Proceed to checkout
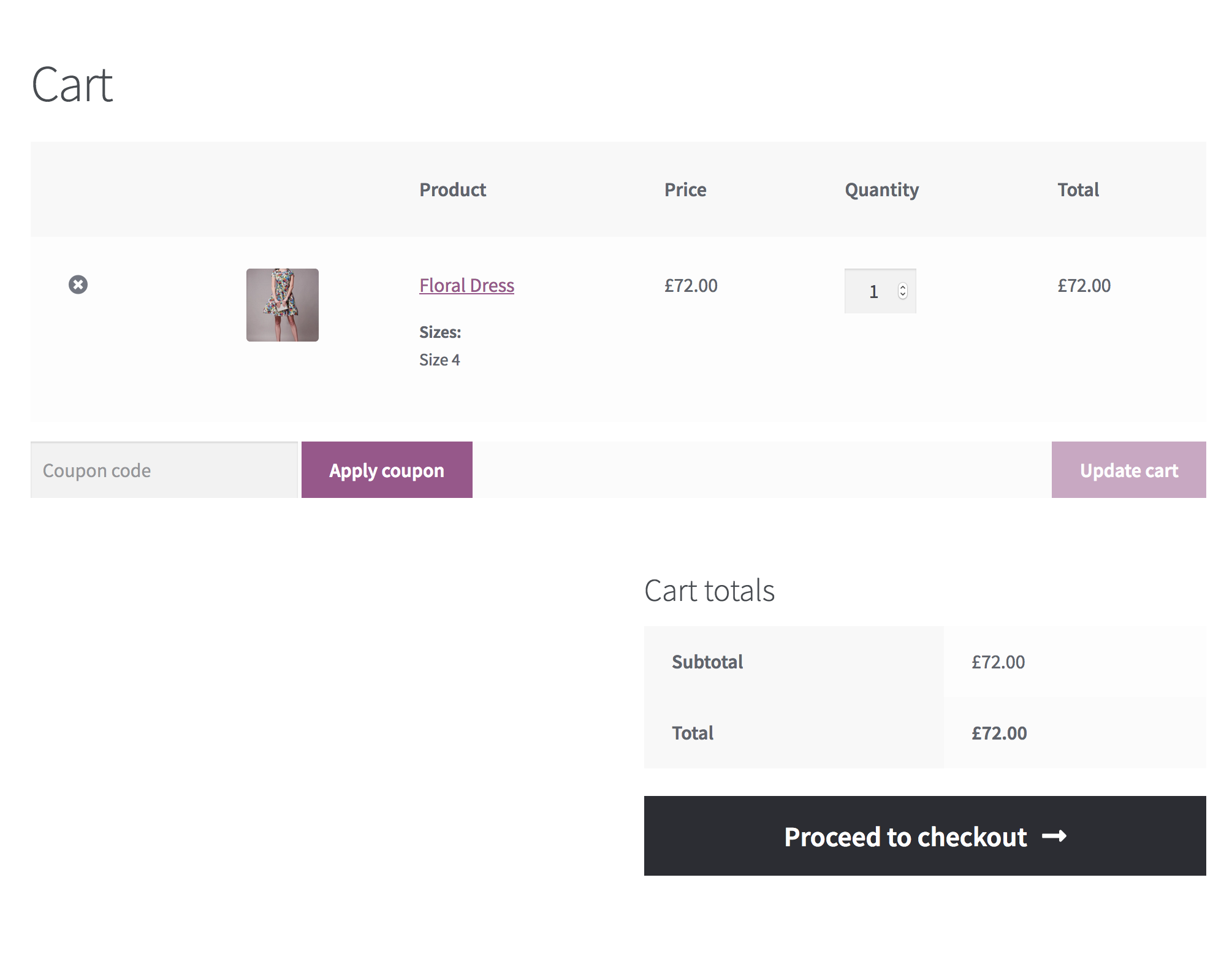Image resolution: width=1232 pixels, height=964 pixels. tap(925, 836)
